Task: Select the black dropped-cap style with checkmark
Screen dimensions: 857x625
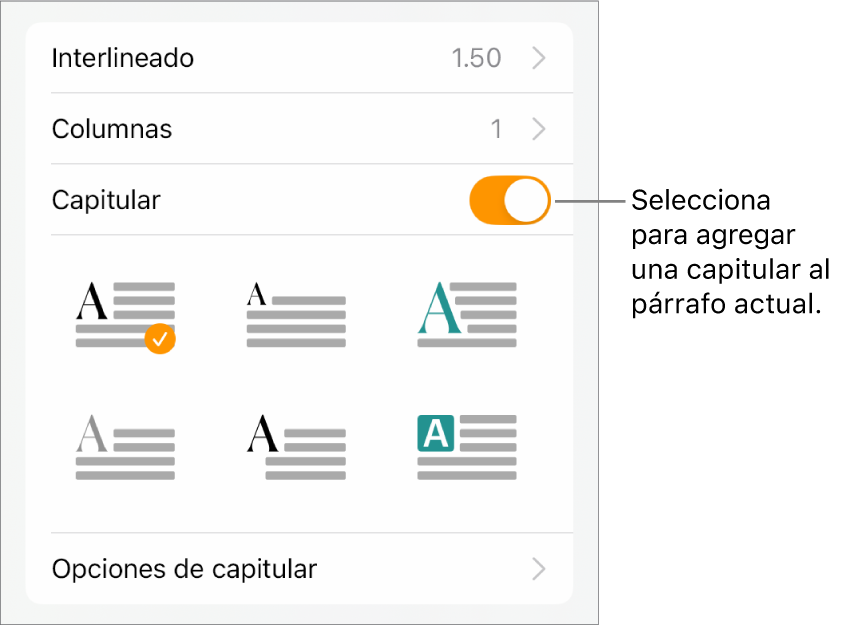Action: pos(124,314)
